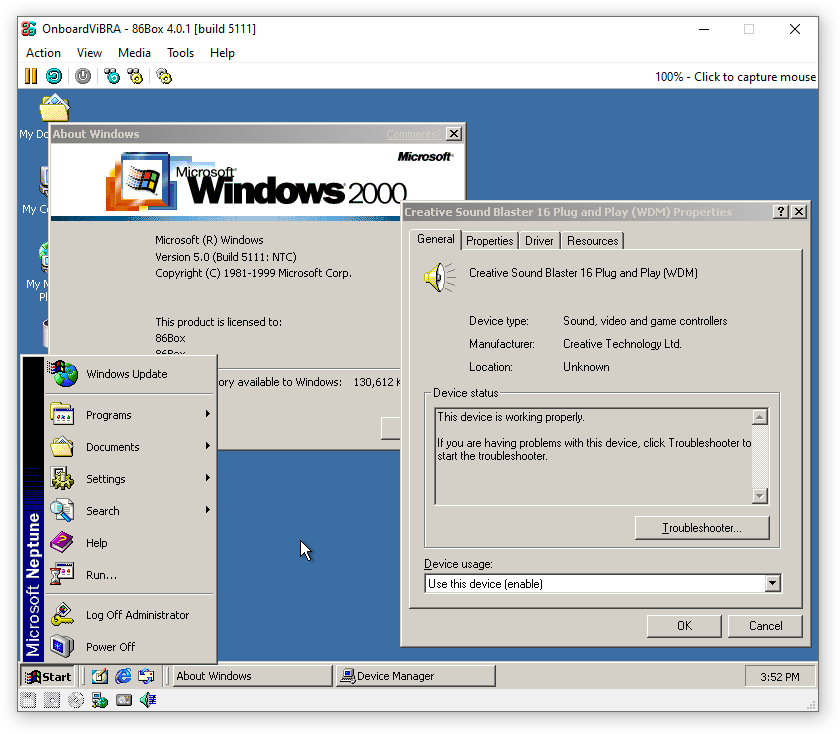Click the sound speaker status bar icon
The width and height of the screenshot is (840, 734).
[148, 700]
